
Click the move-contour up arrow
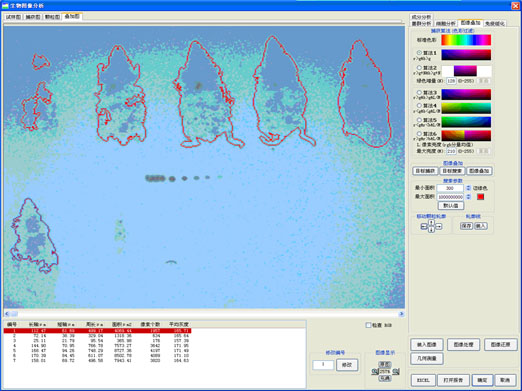431,222
